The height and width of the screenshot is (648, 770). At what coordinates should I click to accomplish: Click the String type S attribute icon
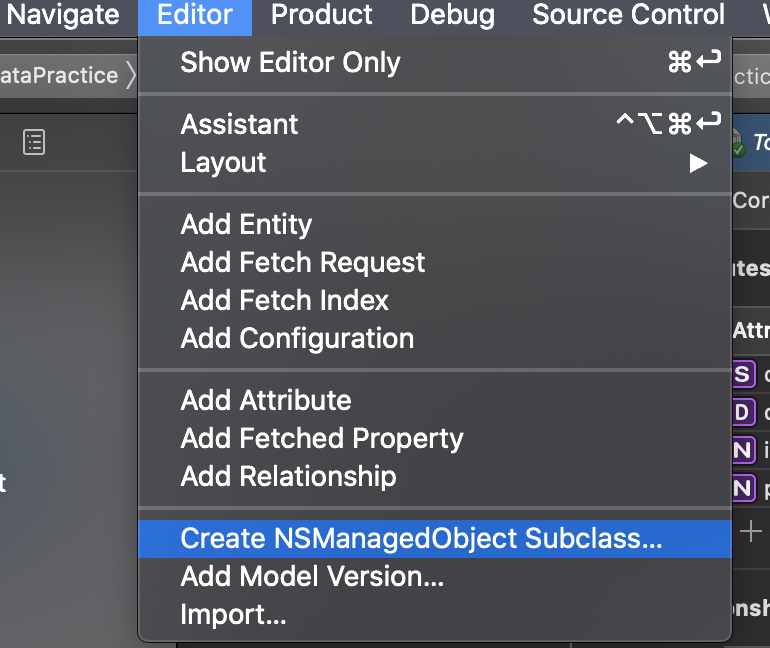coord(743,375)
